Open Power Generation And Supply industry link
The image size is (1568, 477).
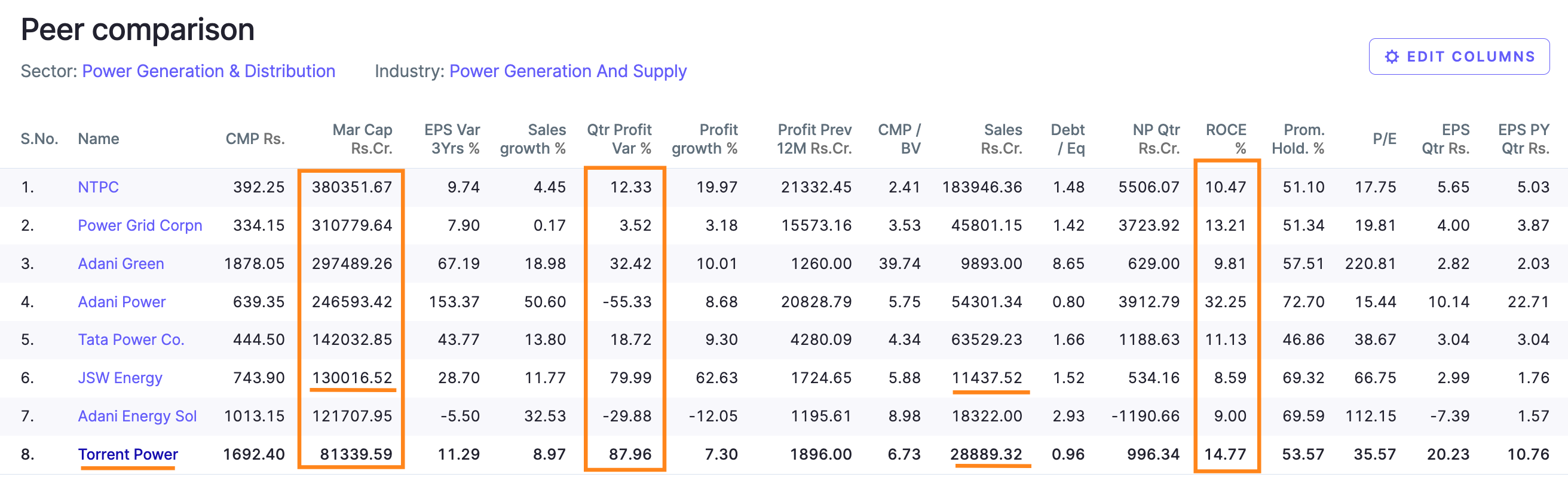point(568,71)
